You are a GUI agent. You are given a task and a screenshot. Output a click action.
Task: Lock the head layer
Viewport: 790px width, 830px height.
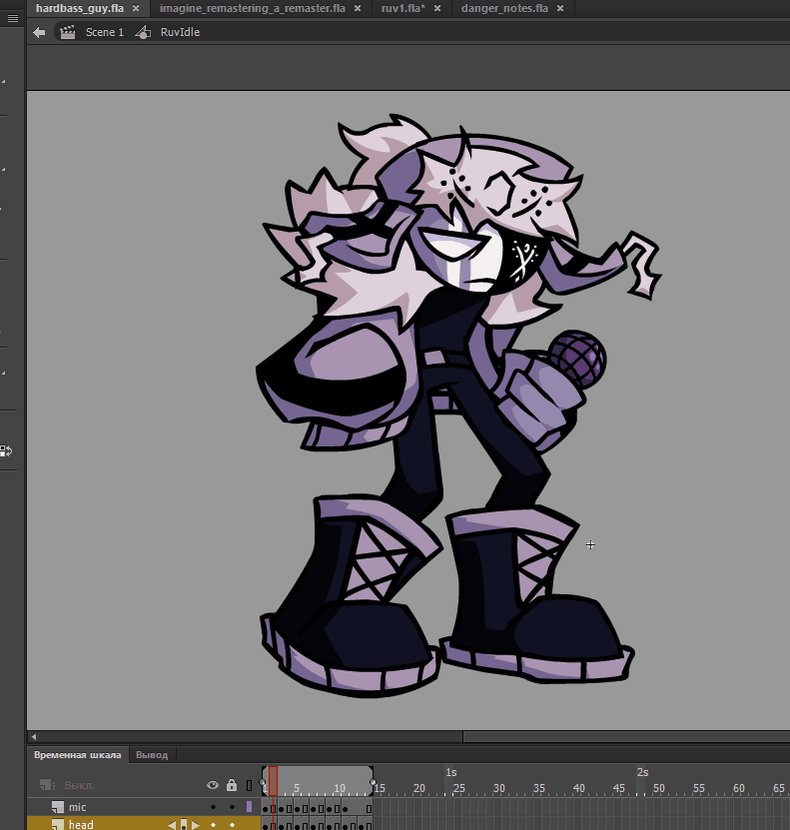[232, 825]
